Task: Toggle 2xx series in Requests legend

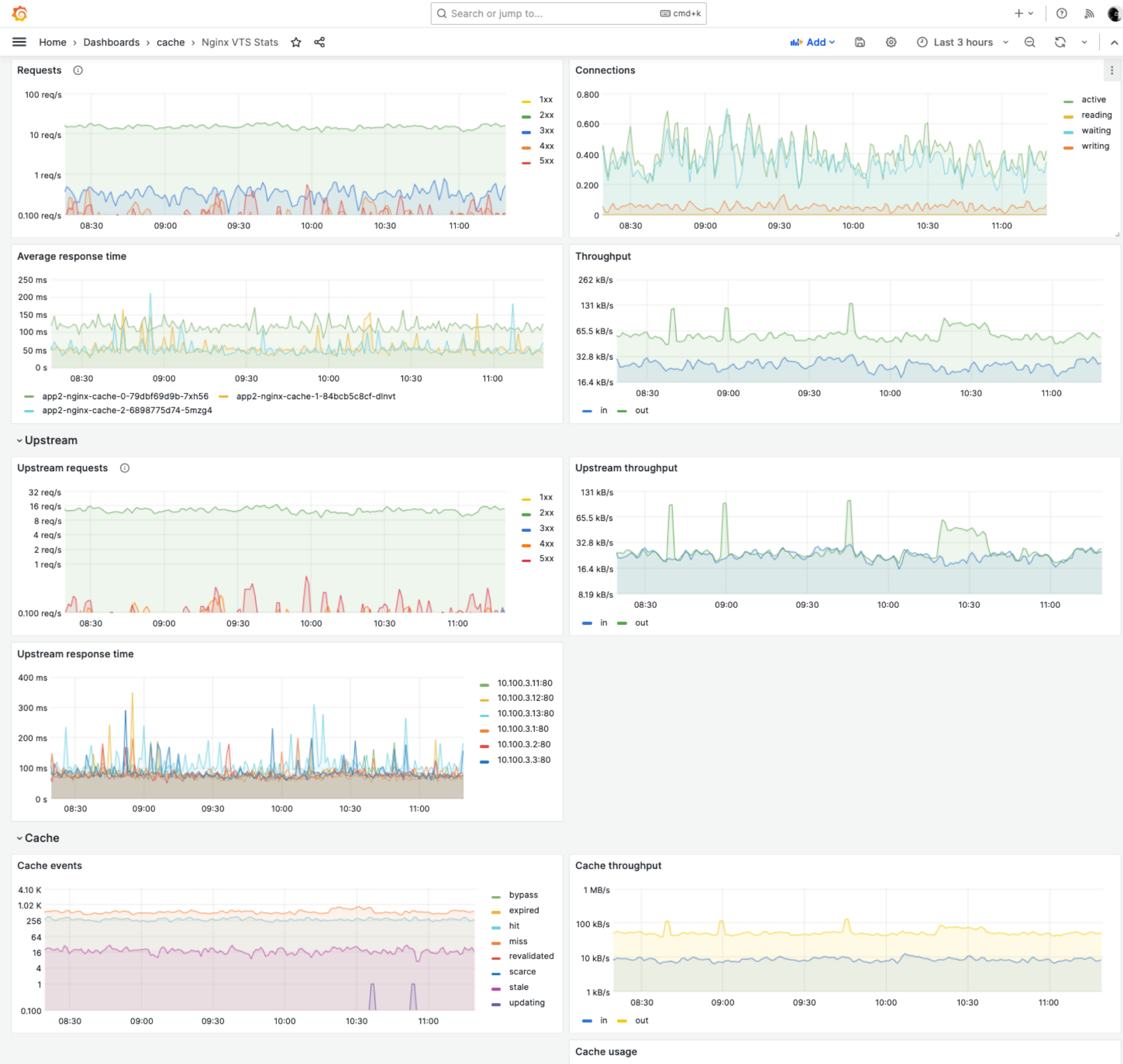Action: coord(546,115)
